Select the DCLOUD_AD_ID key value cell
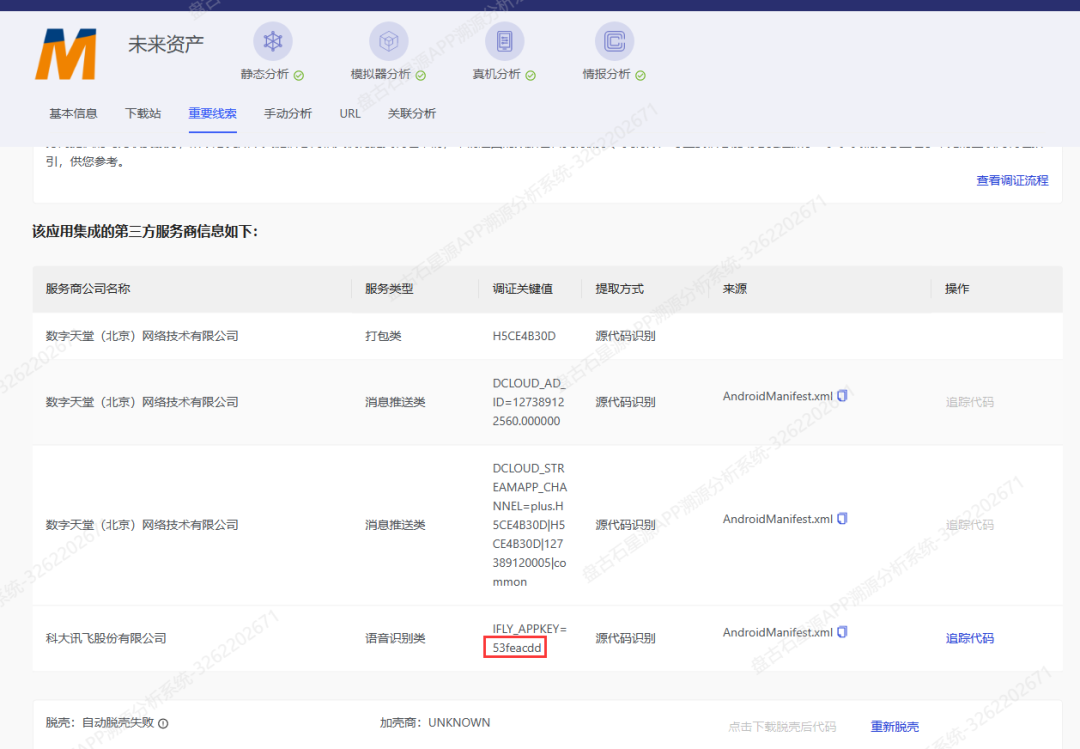The height and width of the screenshot is (749, 1080). pos(529,402)
